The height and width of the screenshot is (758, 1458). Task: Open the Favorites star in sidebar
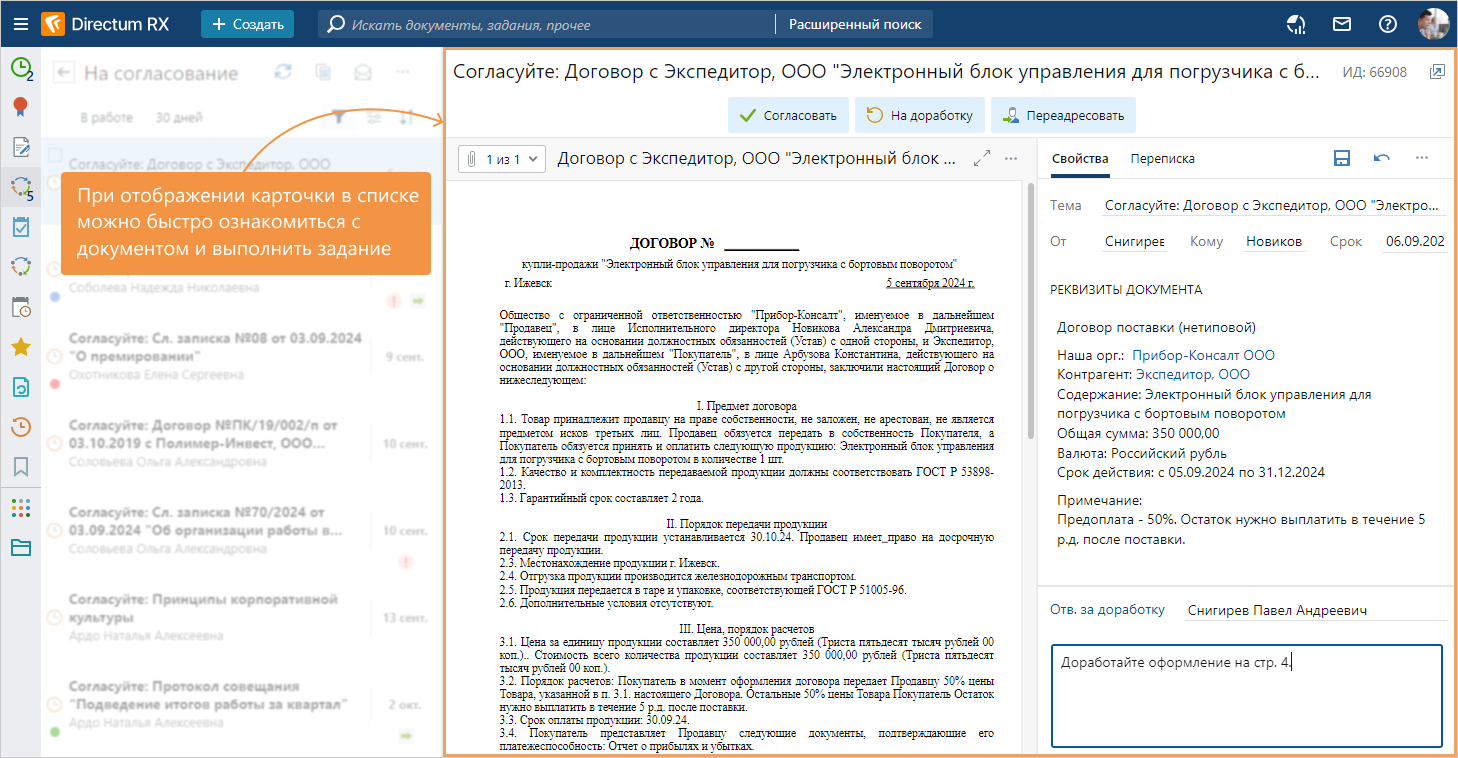pos(20,347)
